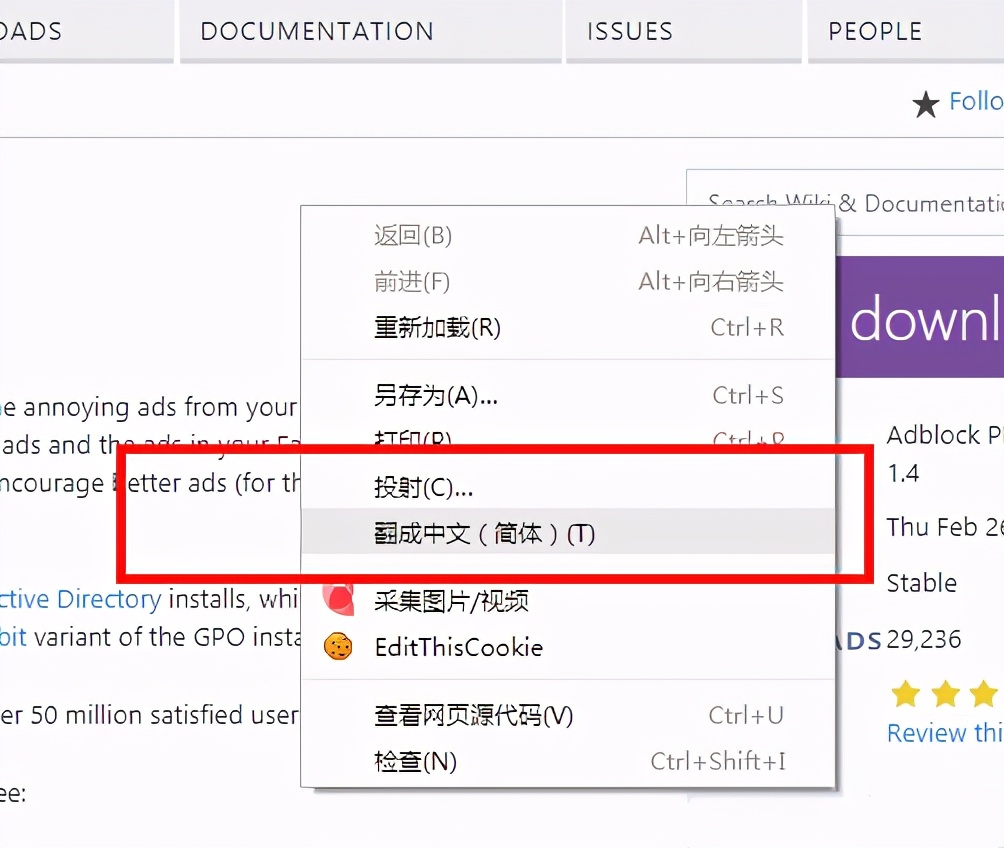
Task: Open the ISSUES tab
Action: pyautogui.click(x=629, y=31)
